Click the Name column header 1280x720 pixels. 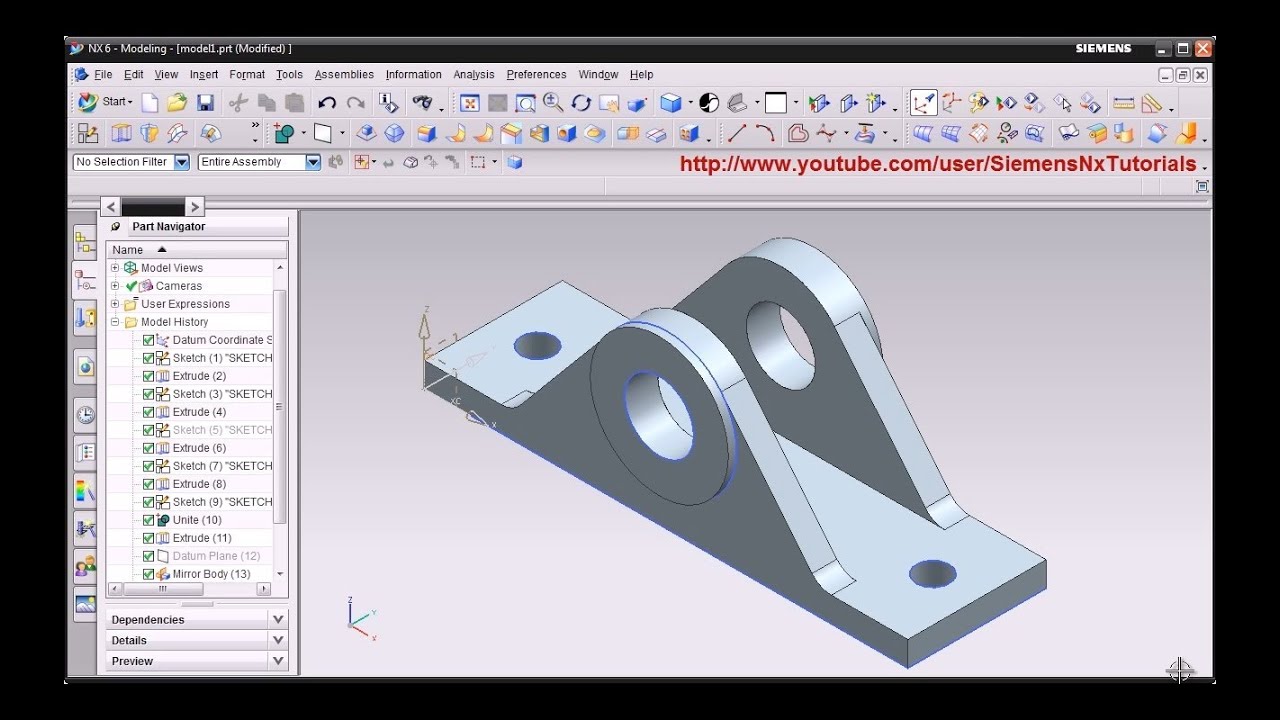tap(197, 250)
